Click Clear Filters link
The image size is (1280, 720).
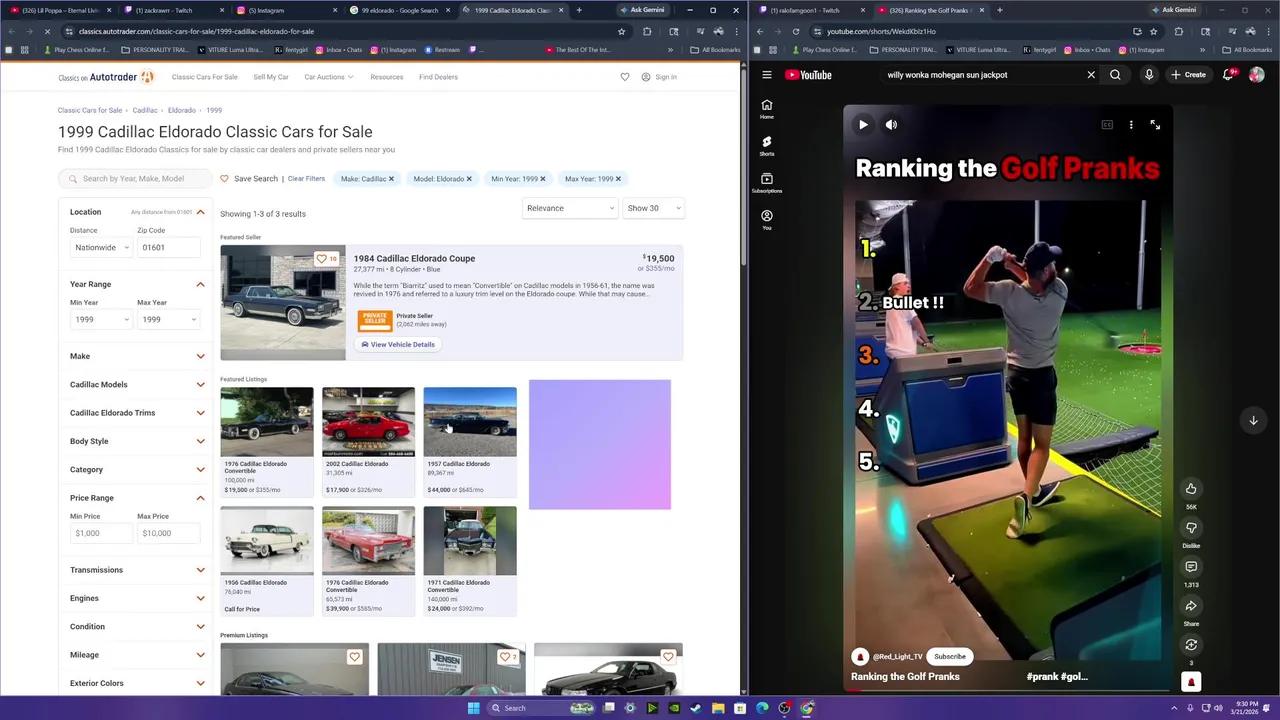(x=306, y=179)
